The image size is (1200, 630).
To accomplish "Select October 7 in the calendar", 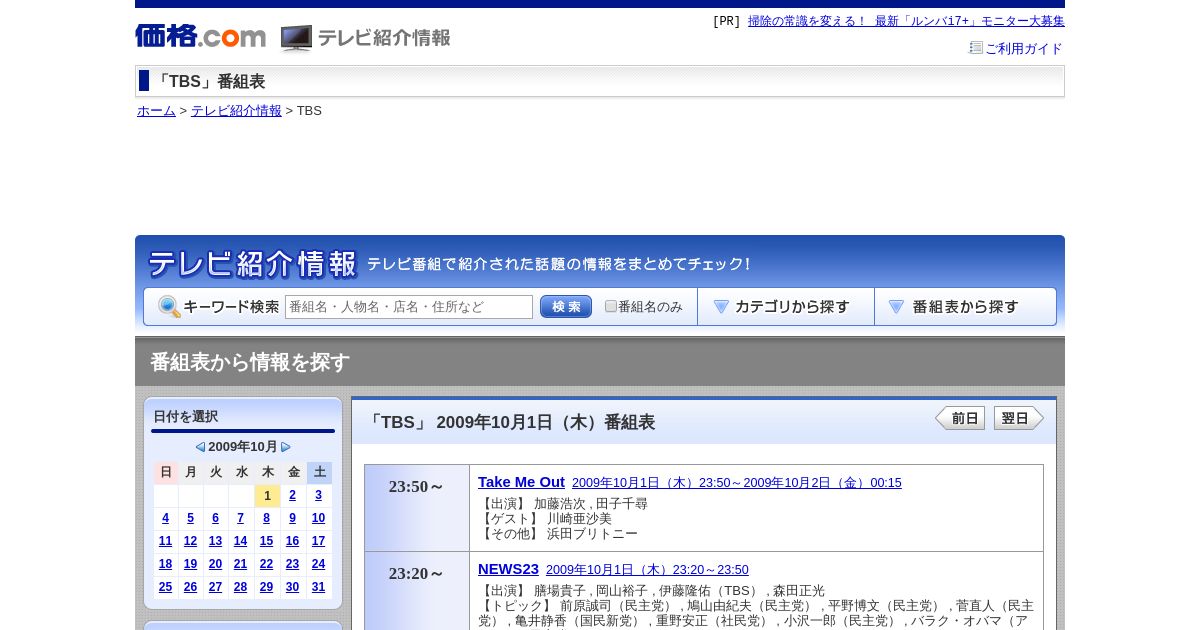I will coord(241,518).
